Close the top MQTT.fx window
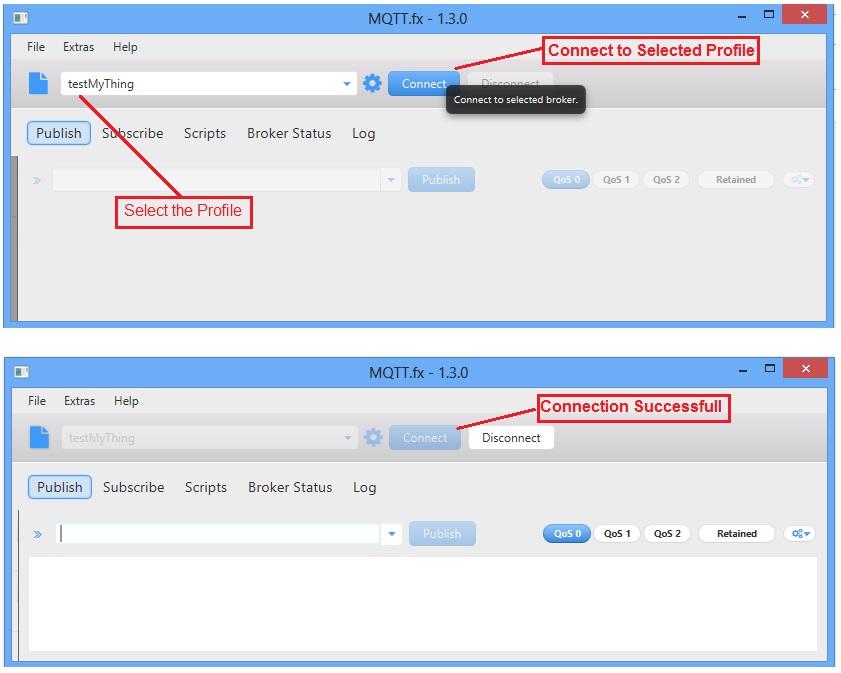 pyautogui.click(x=805, y=14)
